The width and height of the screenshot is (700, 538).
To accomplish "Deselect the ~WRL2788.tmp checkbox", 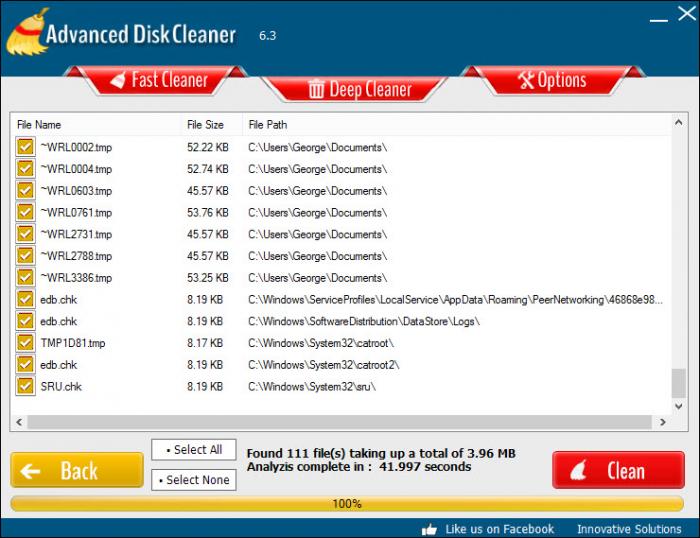I will (x=25, y=256).
